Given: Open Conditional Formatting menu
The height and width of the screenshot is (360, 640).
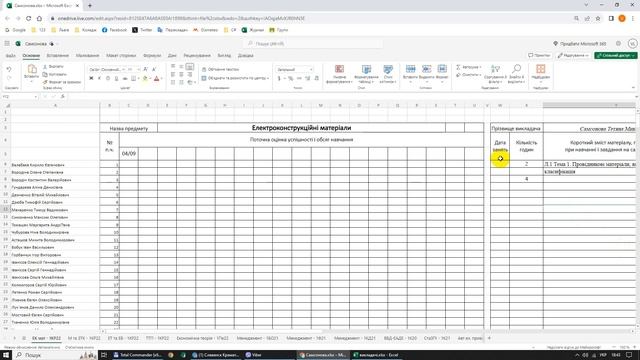Looking at the screenshot, I should point(339,74).
